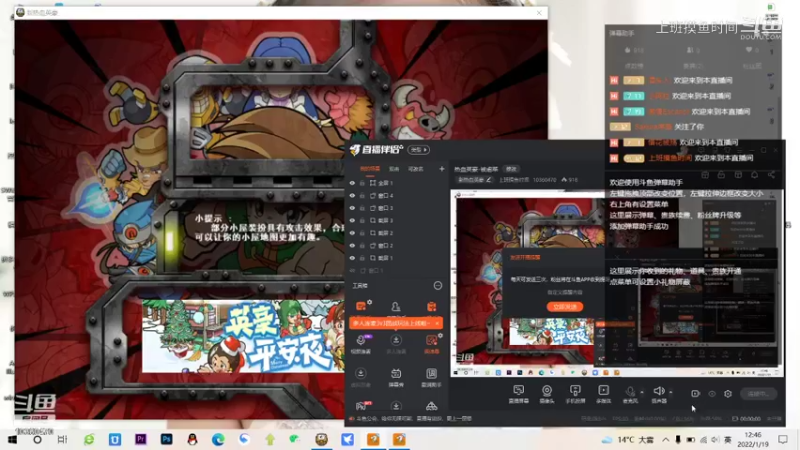Collapse the 工具箱 toolbox section
This screenshot has width=800, height=450.
coord(438,286)
